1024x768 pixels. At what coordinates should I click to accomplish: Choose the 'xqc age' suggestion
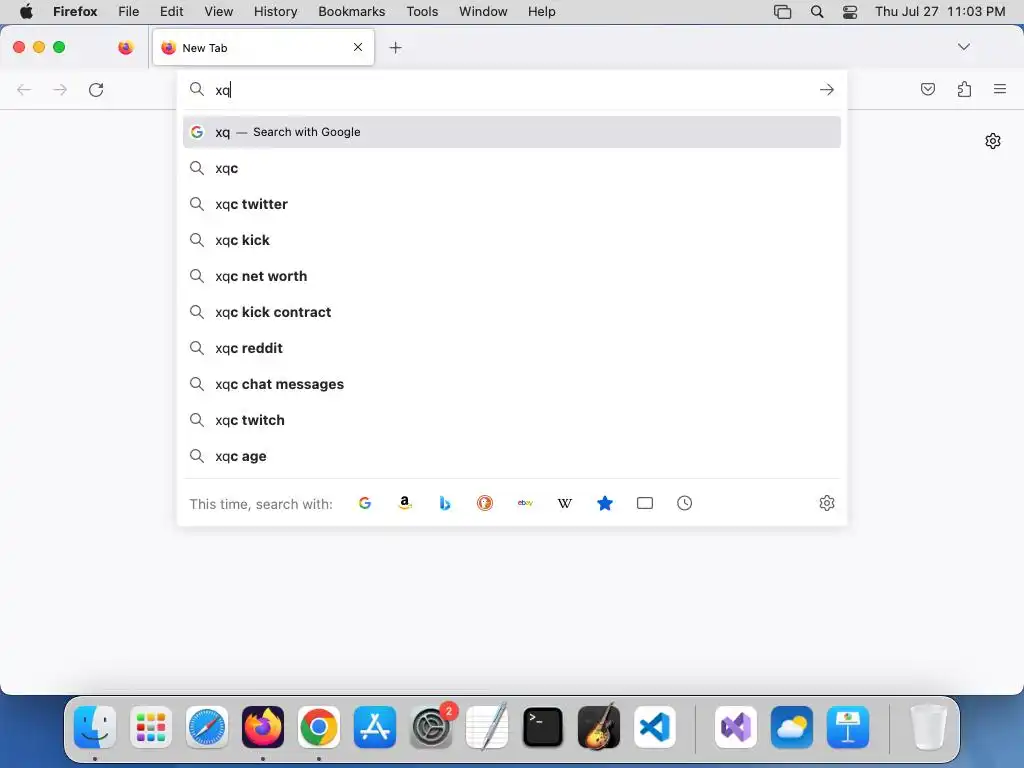pyautogui.click(x=511, y=456)
